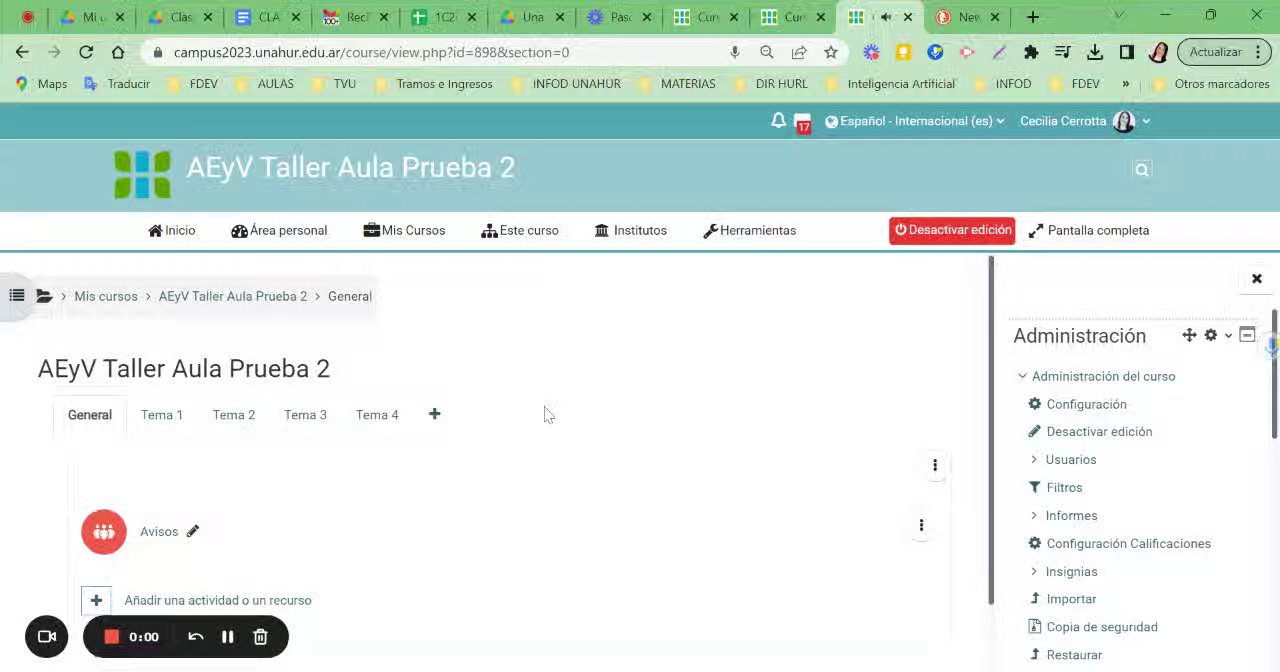Open the Área personal menu item

279,230
